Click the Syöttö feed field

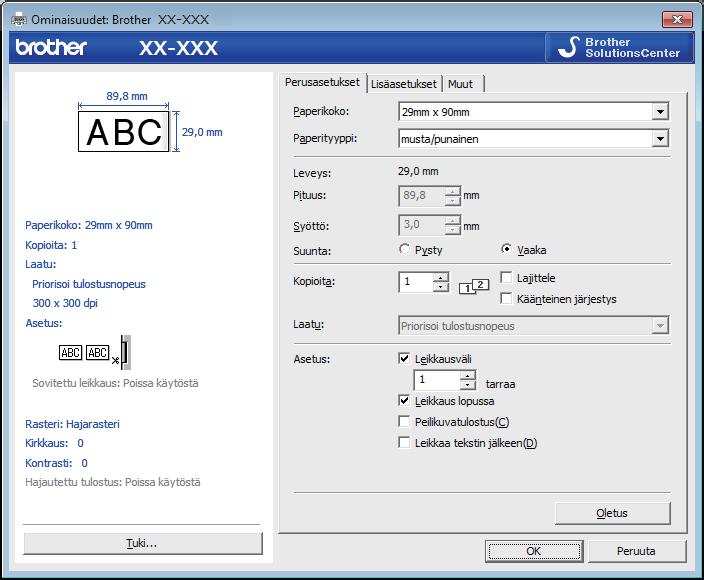pyautogui.click(x=422, y=224)
